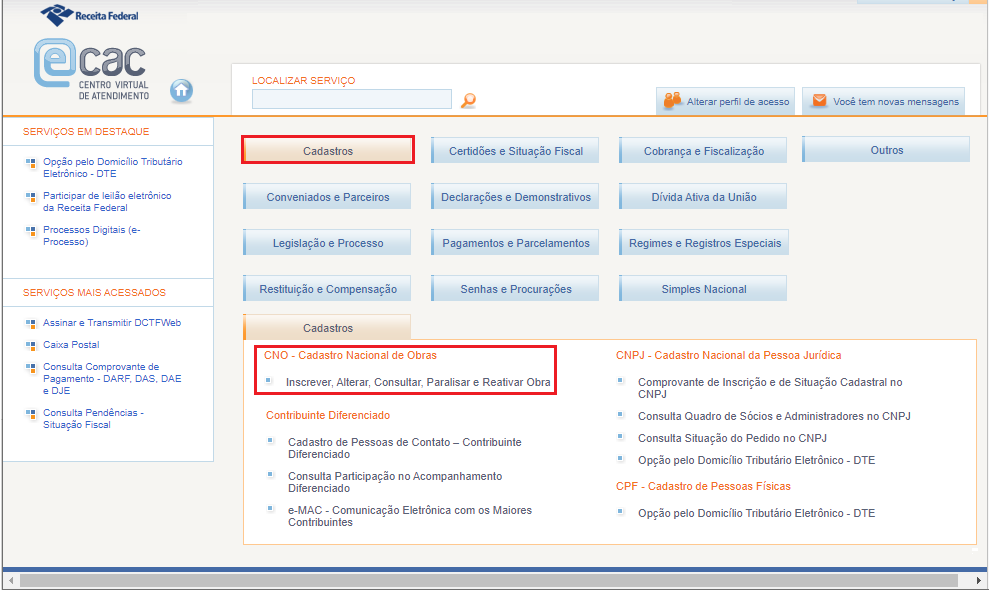
Task: Open sidebar Opção pelo Domicílio Tributário Eletrônico
Action: [113, 168]
